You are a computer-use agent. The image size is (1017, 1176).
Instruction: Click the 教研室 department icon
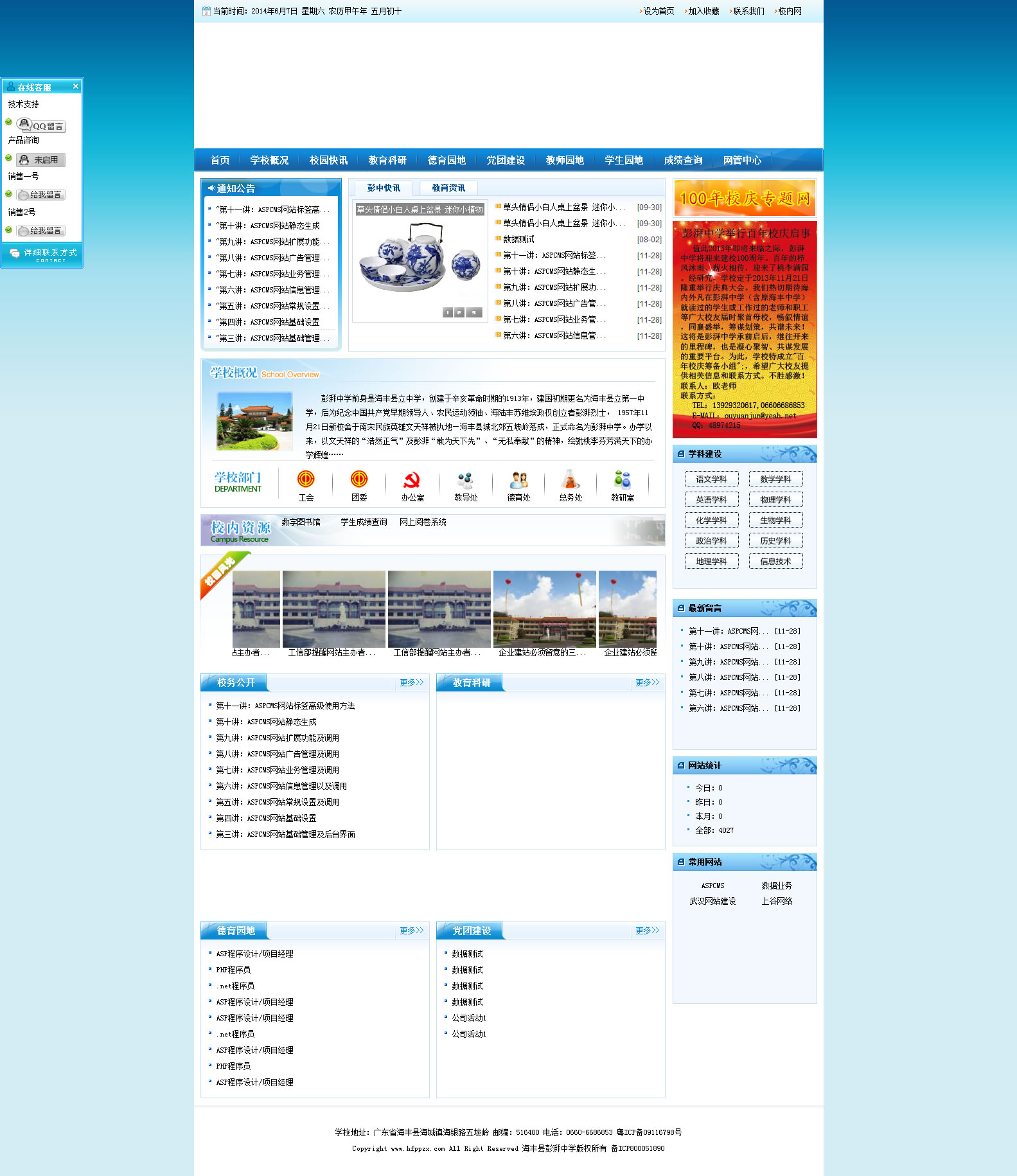tap(622, 479)
